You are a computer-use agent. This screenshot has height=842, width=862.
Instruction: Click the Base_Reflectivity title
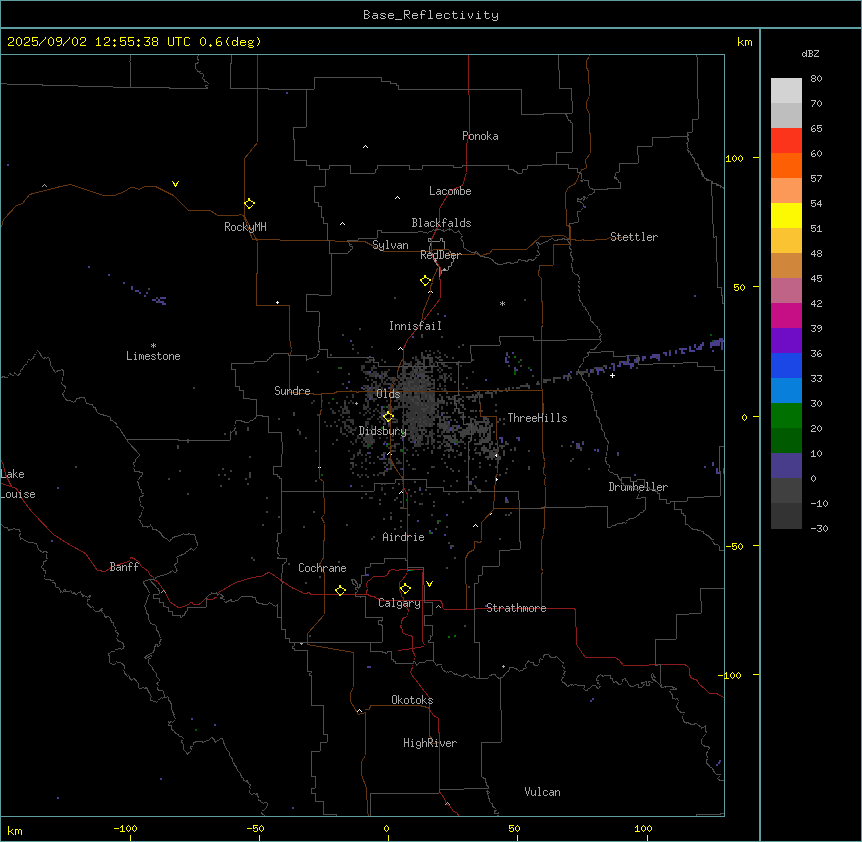431,15
